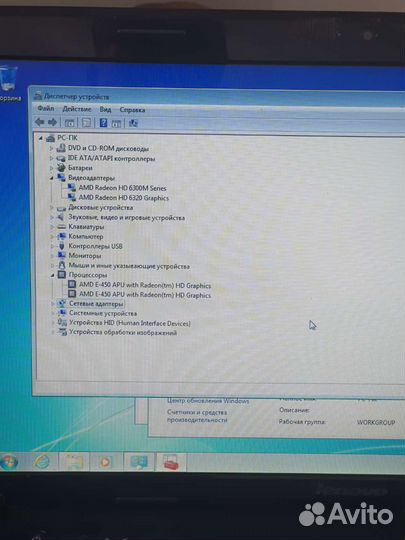Select the Сетевые адаптеры row text
The height and width of the screenshot is (540, 405).
96,304
